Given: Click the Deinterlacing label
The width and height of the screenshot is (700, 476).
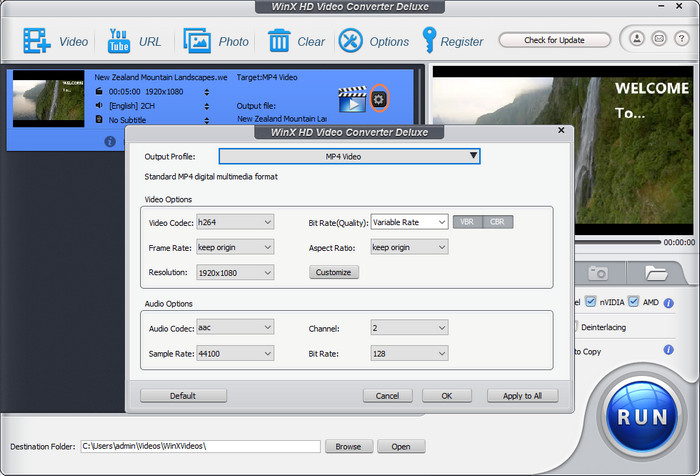Looking at the screenshot, I should (x=603, y=327).
